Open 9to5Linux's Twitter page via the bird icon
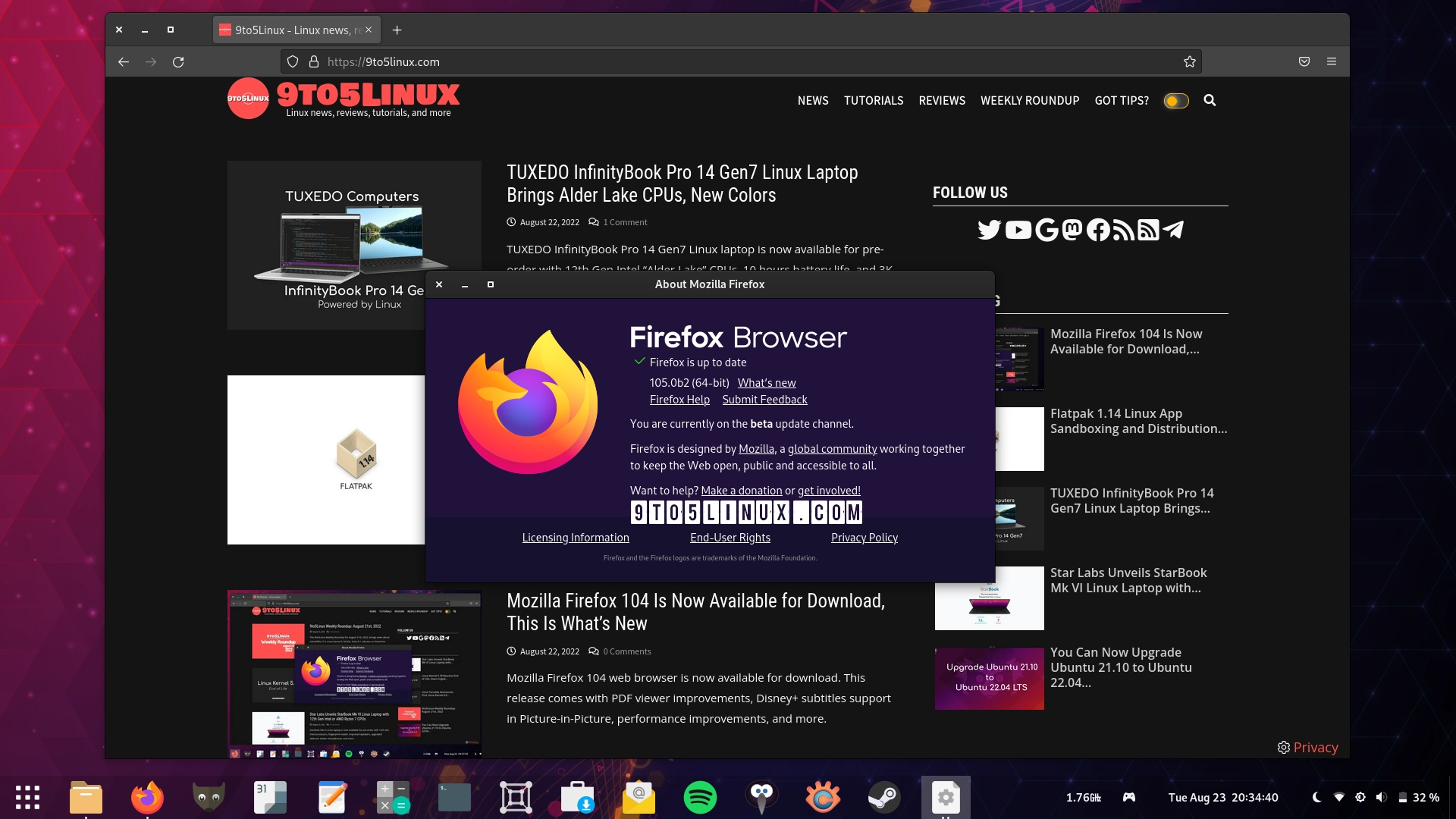Viewport: 1456px width, 819px height. [990, 230]
